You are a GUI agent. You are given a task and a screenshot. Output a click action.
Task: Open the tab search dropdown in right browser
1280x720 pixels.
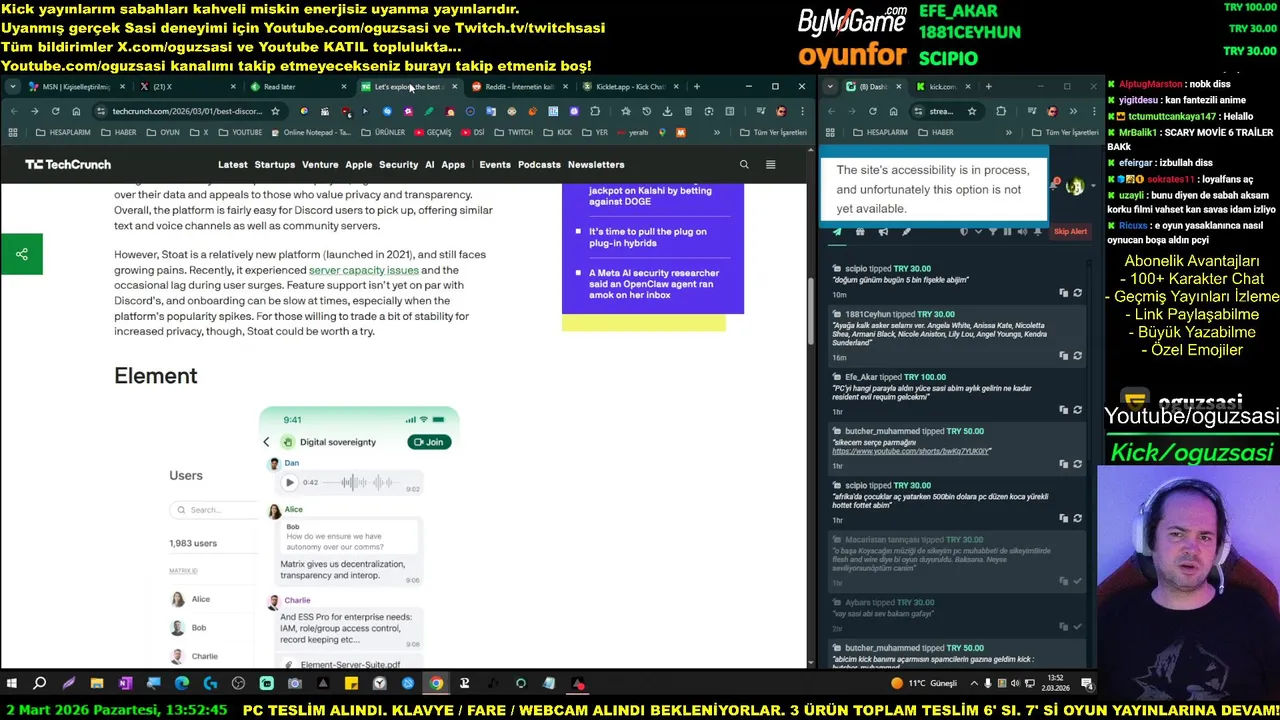[830, 87]
